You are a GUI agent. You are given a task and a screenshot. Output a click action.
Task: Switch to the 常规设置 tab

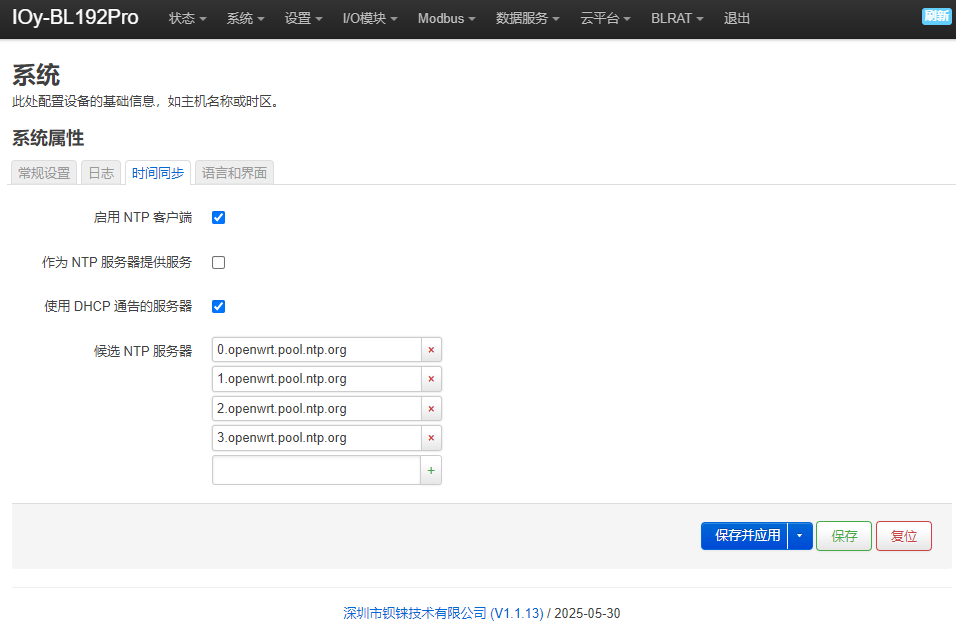[x=44, y=173]
